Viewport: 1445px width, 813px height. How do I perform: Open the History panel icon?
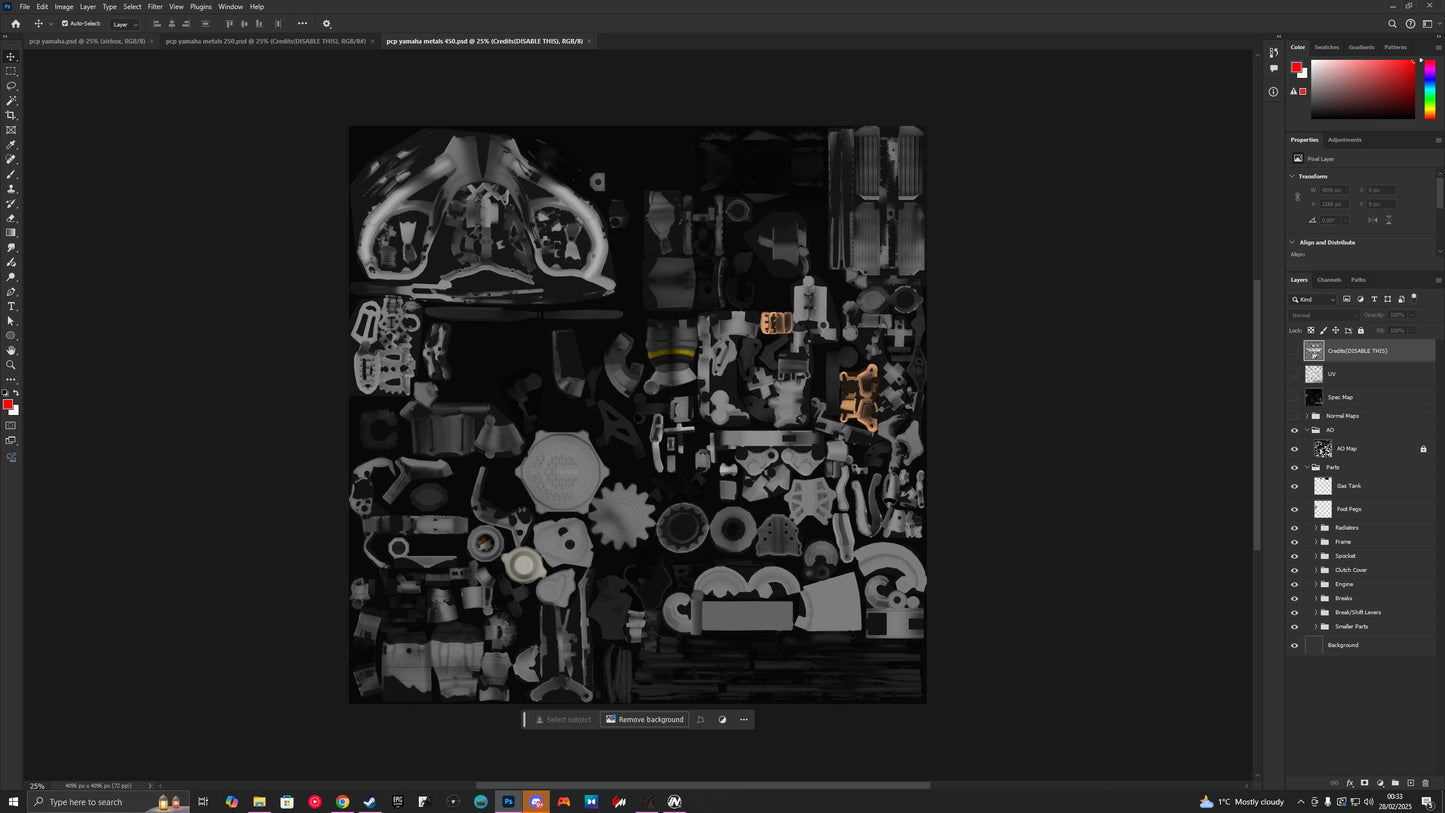click(1273, 52)
